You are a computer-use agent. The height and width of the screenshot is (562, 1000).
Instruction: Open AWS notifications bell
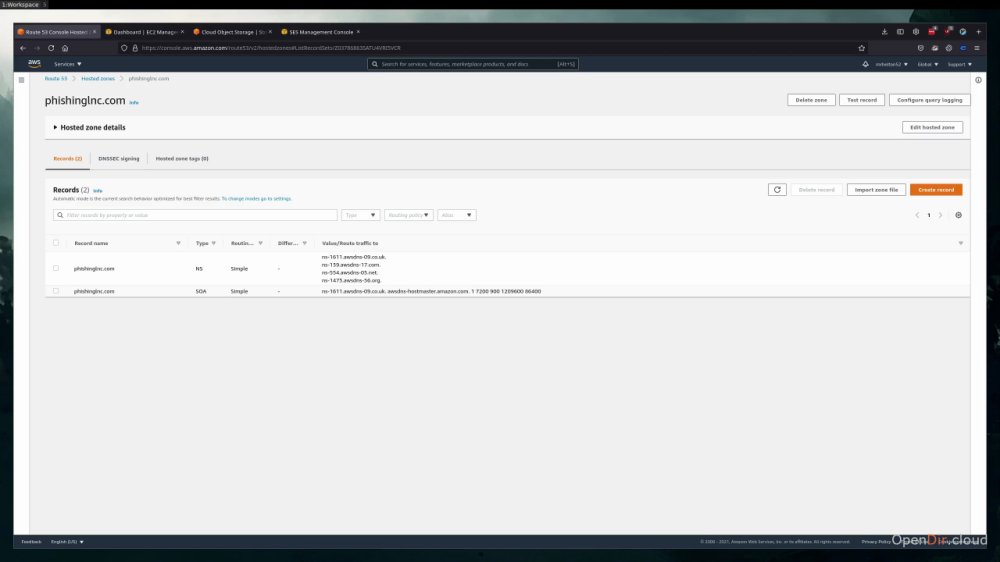(865, 64)
